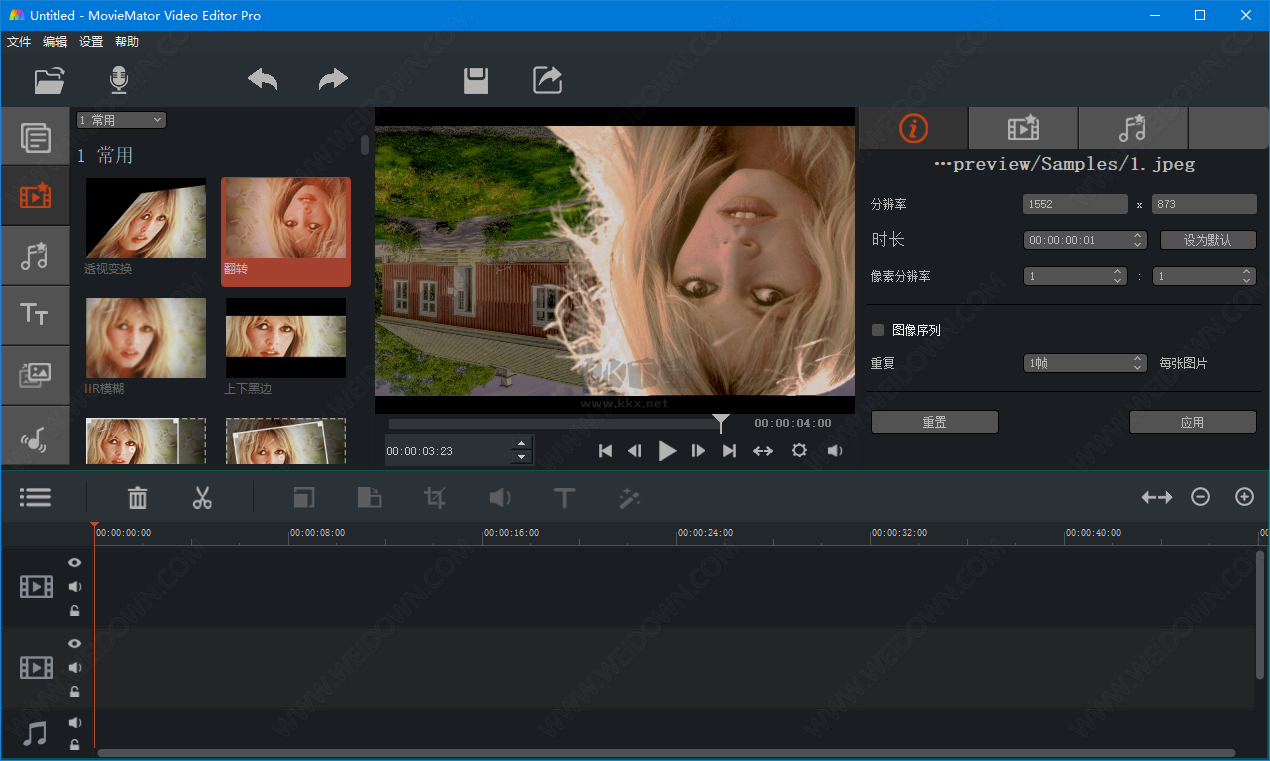Open the export/share icon in the toolbar
This screenshot has height=761, width=1270.
pyautogui.click(x=546, y=79)
